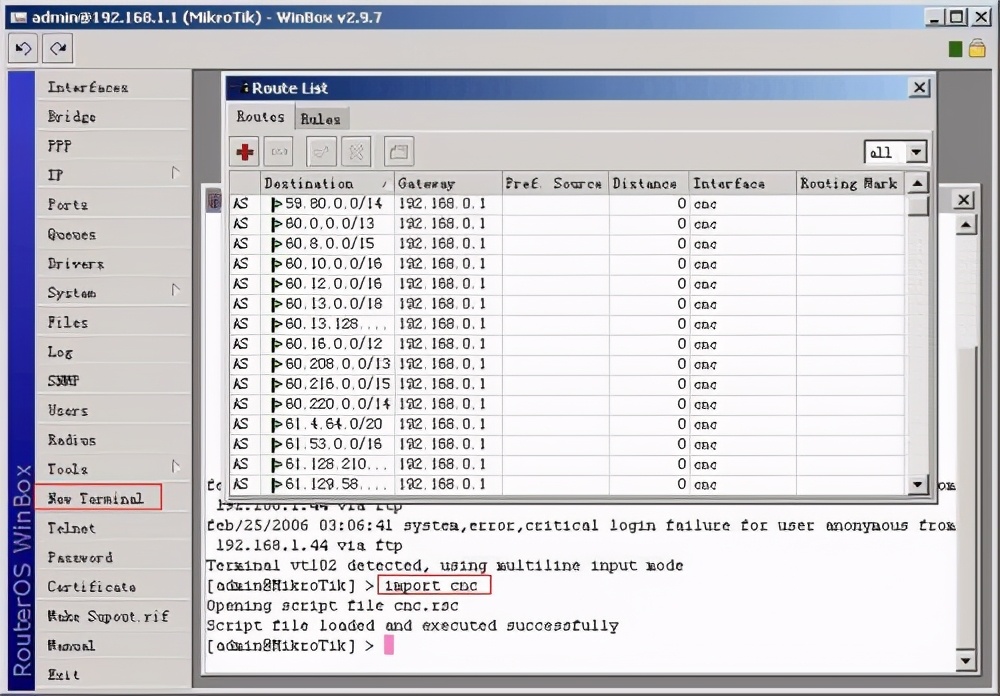The image size is (1000, 696).
Task: Close the Route List window
Action: click(919, 88)
